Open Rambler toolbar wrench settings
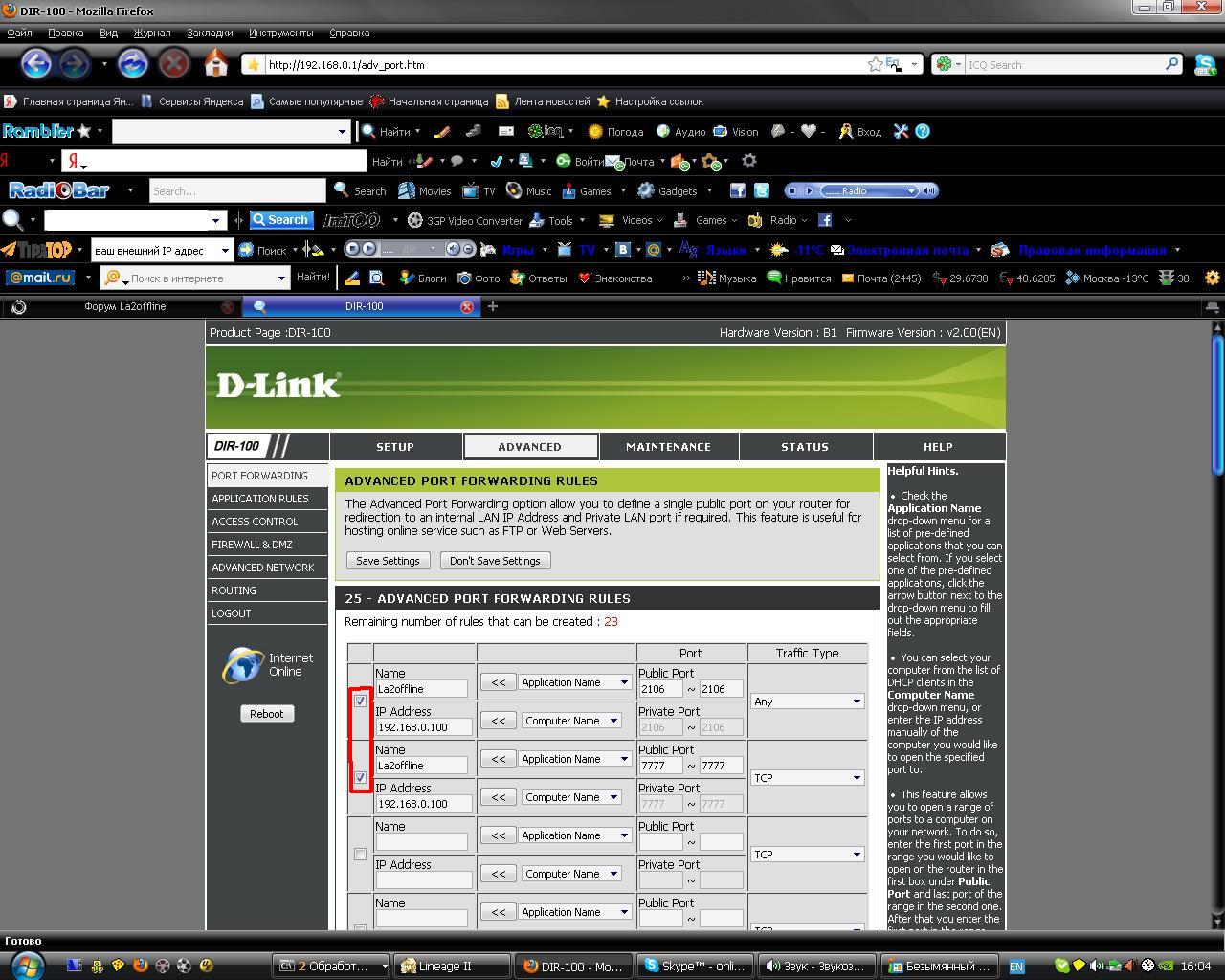The image size is (1225, 980). 901,131
